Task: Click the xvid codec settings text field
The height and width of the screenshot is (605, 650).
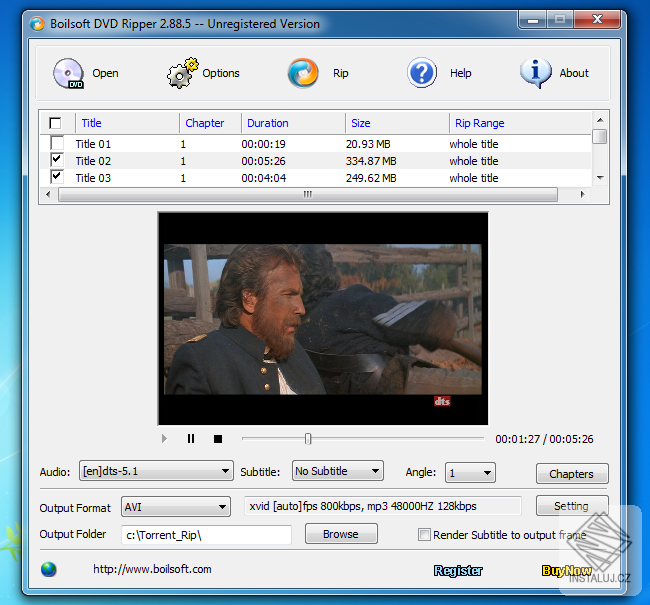Action: [x=383, y=506]
